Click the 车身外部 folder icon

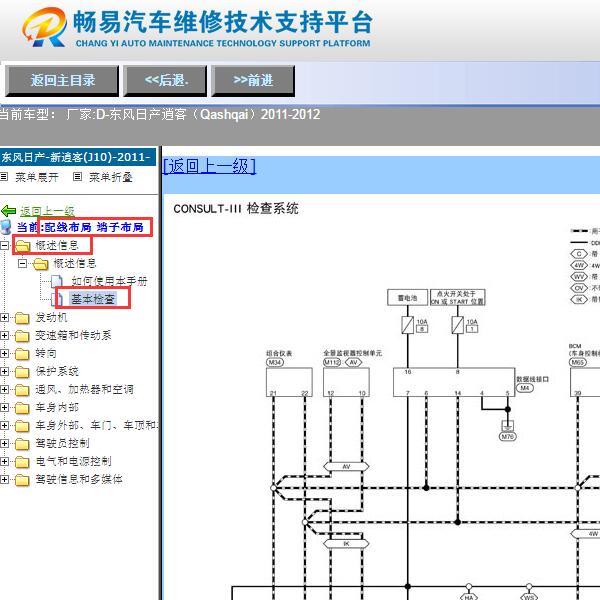22,426
